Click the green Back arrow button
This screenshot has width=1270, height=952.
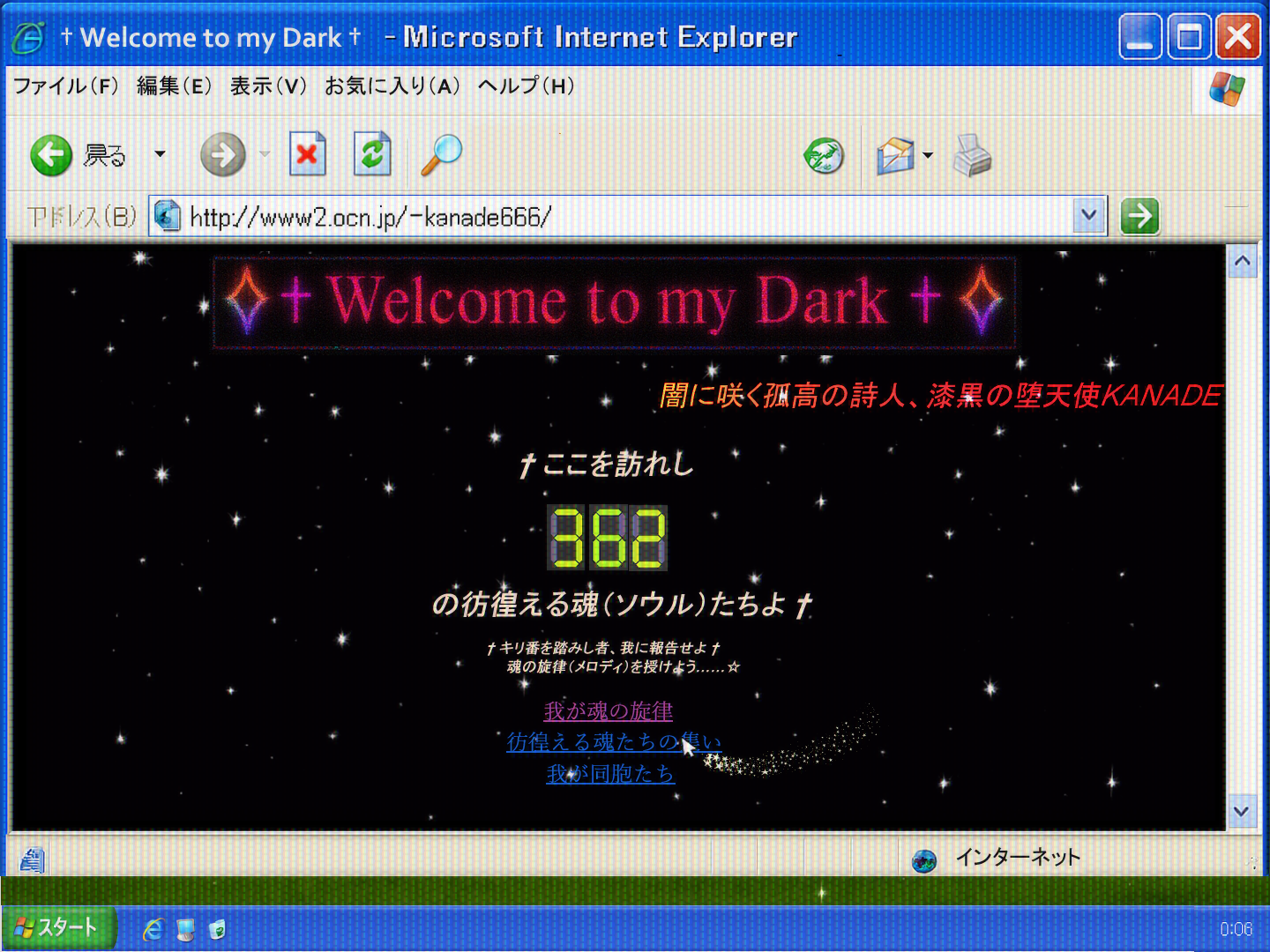click(51, 155)
